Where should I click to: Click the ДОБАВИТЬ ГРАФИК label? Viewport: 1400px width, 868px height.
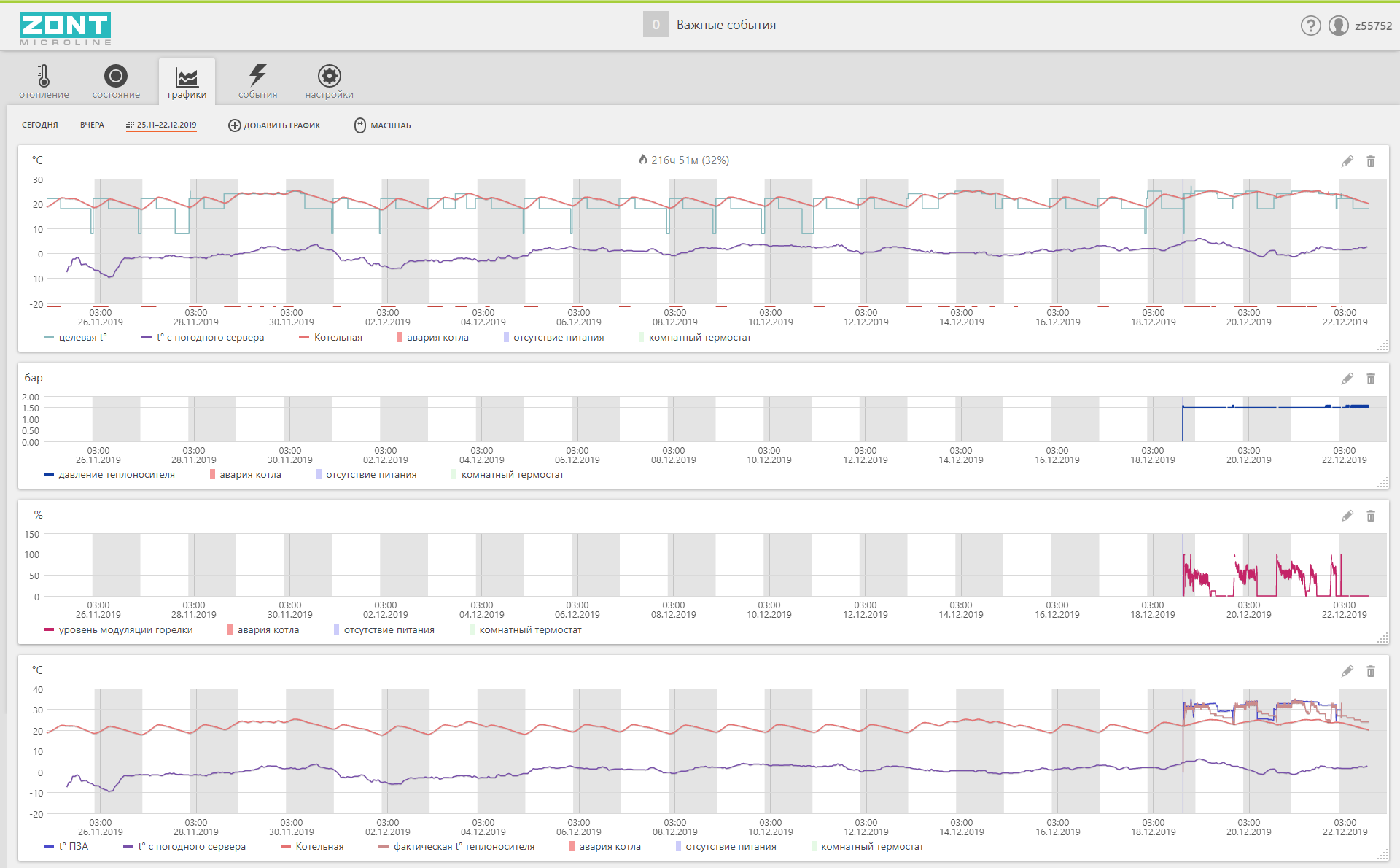tap(282, 125)
